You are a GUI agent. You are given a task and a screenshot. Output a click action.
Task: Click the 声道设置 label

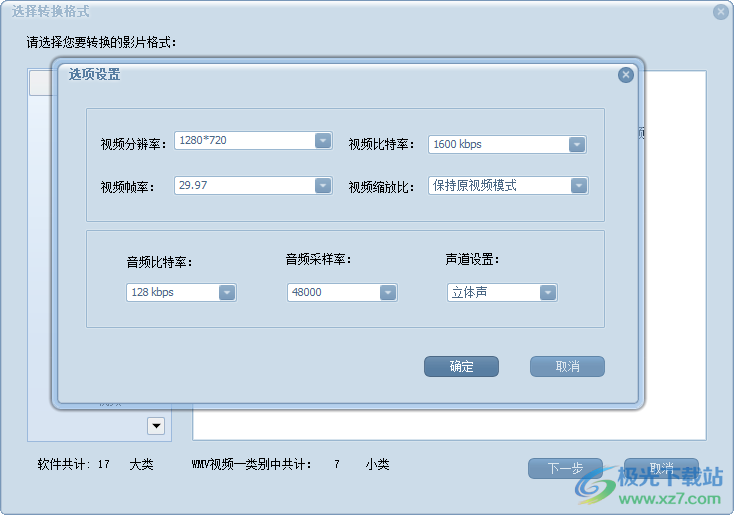472,259
